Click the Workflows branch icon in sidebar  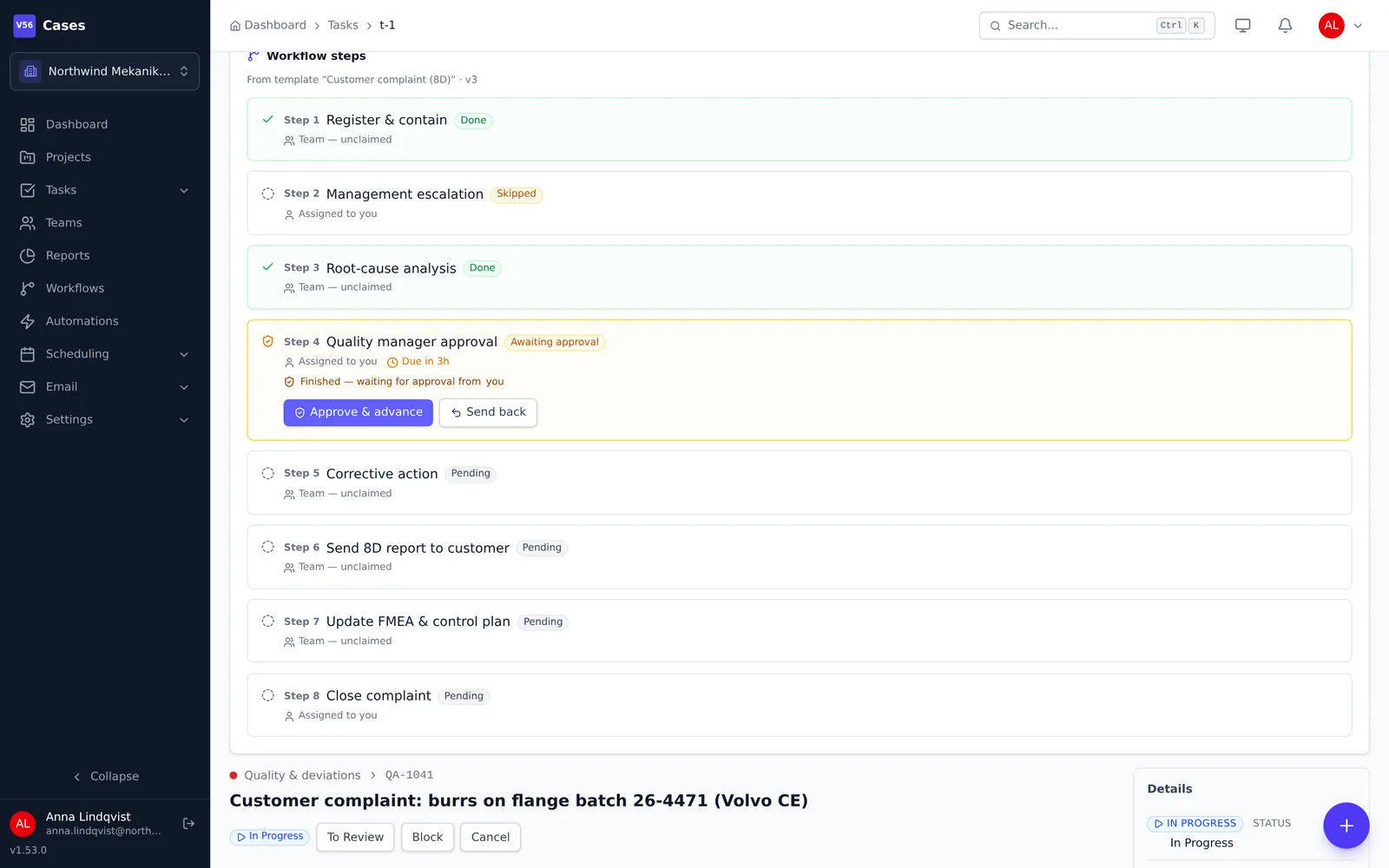click(28, 288)
